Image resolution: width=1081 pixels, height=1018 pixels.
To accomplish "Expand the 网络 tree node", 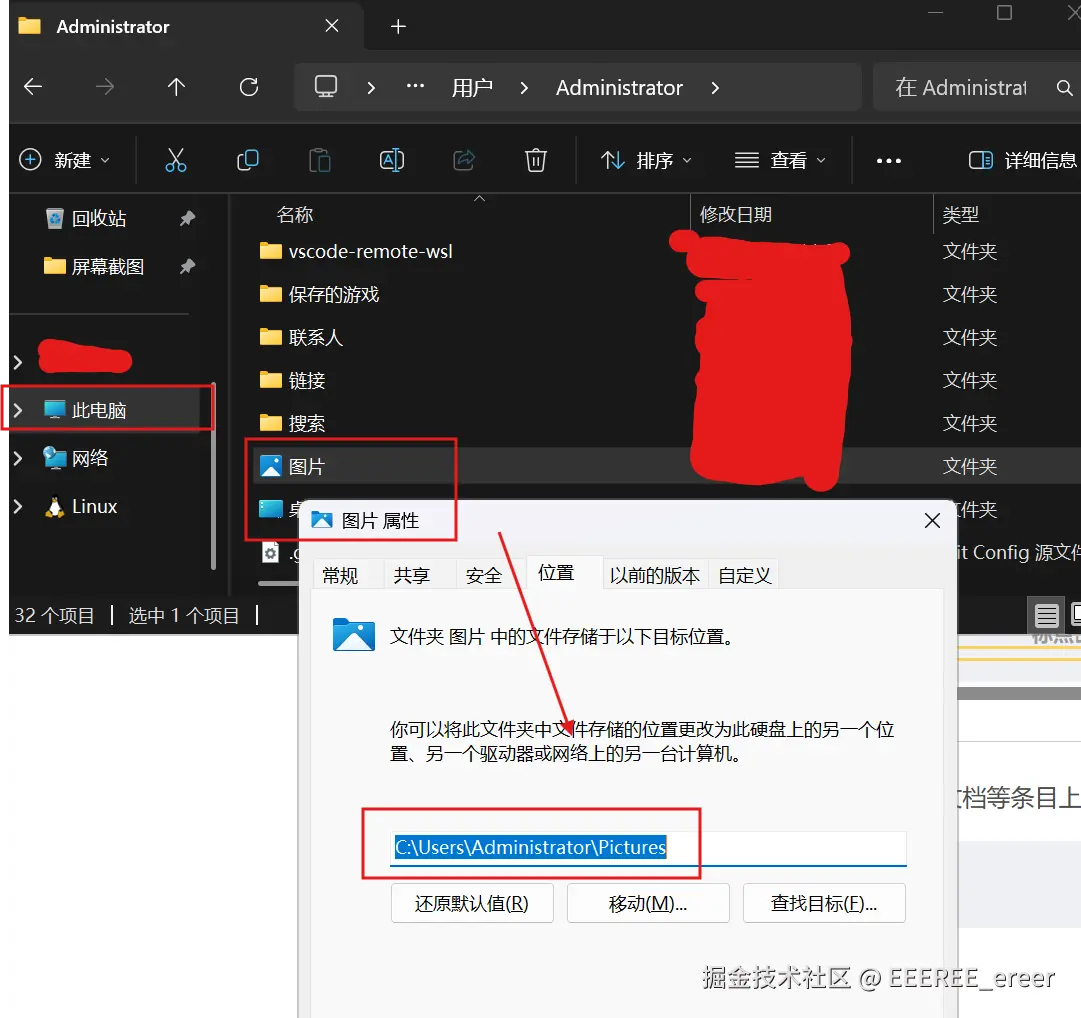I will (x=19, y=458).
